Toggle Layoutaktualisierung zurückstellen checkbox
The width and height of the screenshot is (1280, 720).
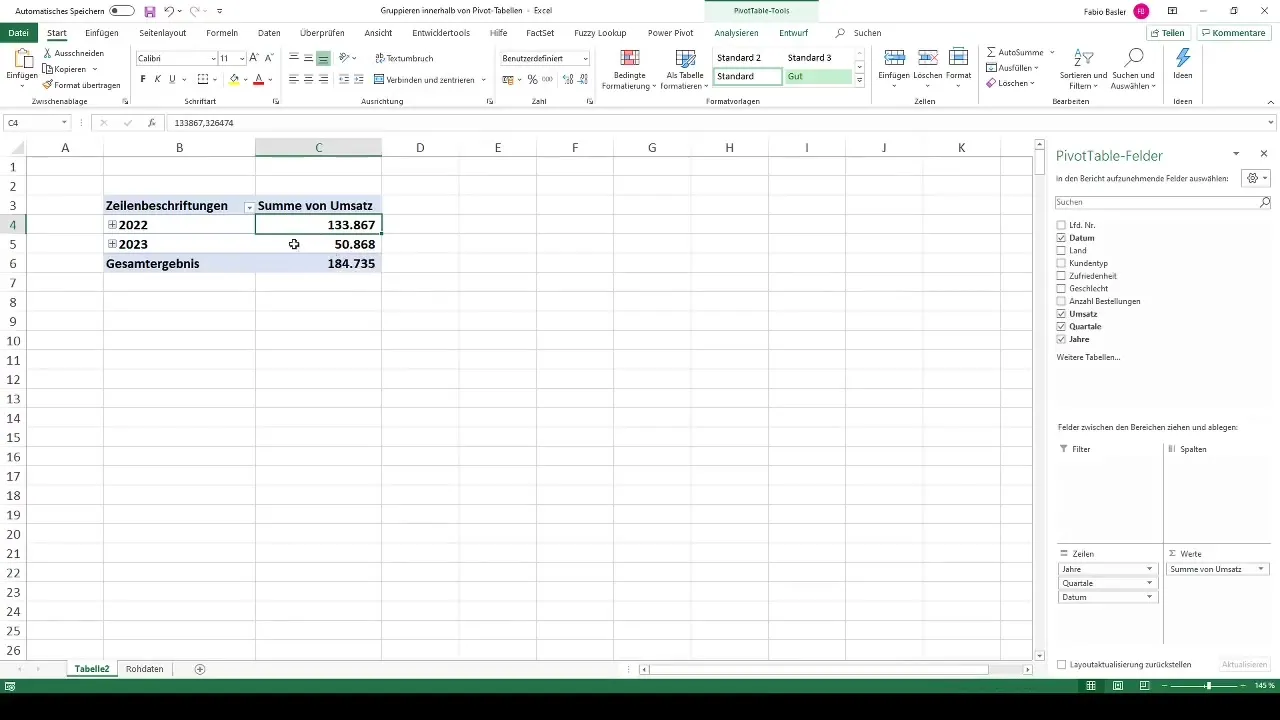tap(1062, 664)
